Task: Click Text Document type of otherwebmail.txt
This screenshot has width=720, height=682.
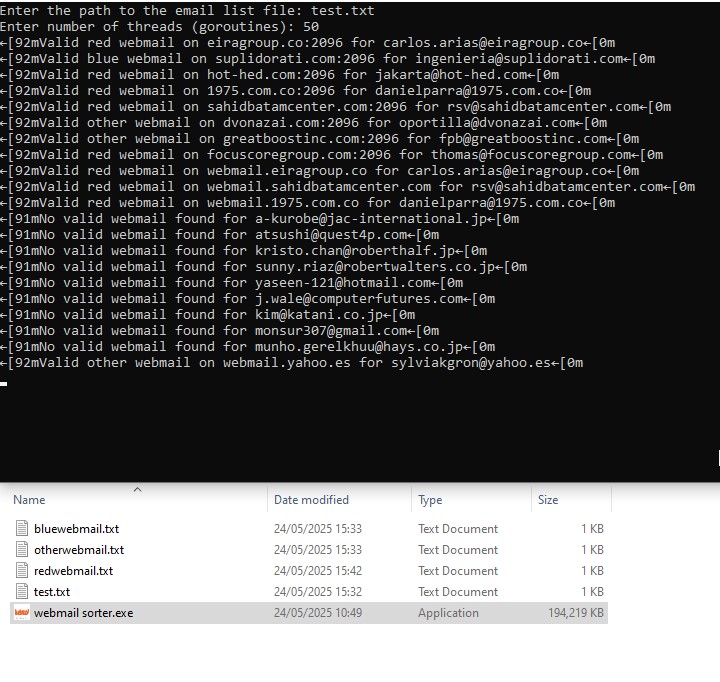Action: [458, 550]
